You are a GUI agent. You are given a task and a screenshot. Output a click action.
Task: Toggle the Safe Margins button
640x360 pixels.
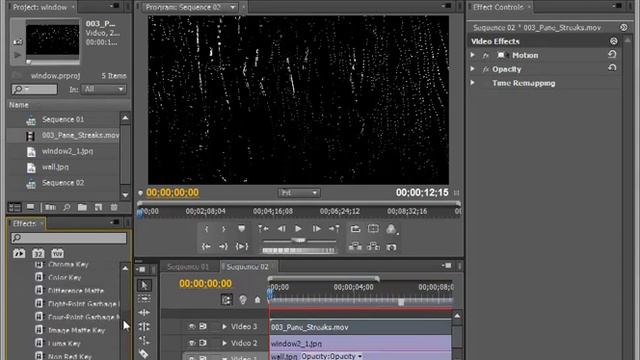pyautogui.click(x=373, y=229)
